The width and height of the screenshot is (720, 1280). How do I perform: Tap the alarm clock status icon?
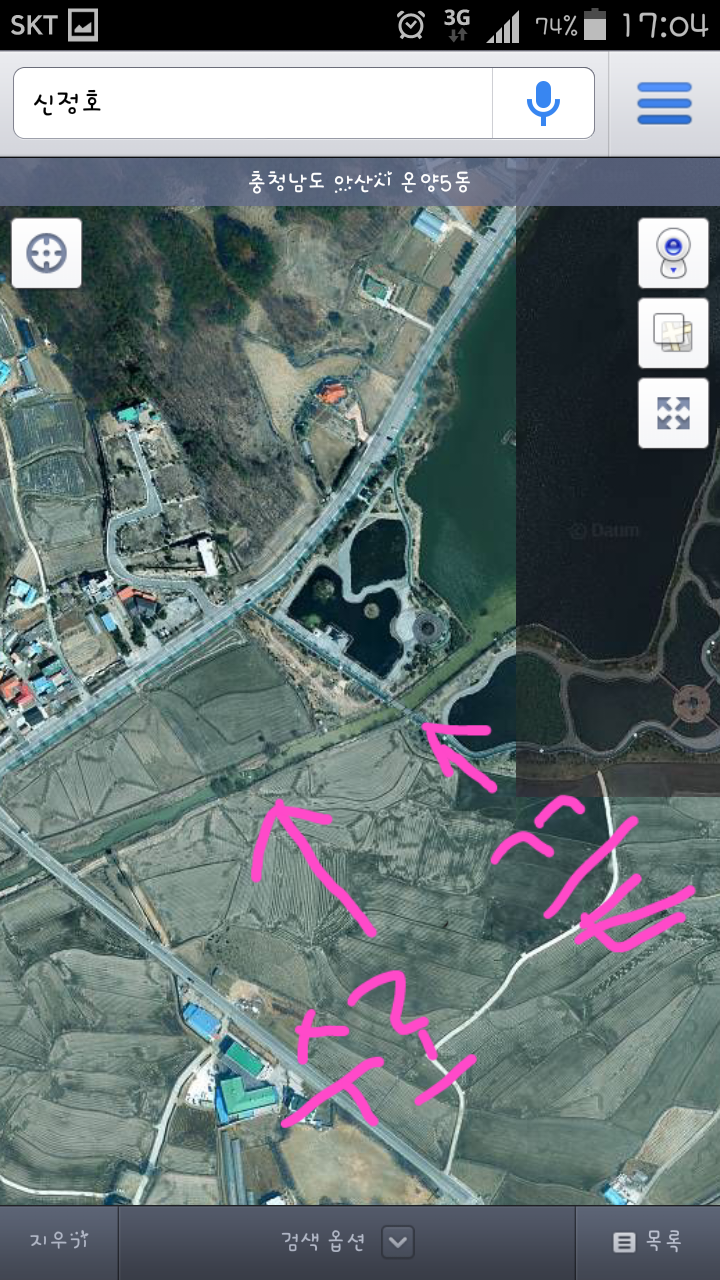pyautogui.click(x=411, y=25)
